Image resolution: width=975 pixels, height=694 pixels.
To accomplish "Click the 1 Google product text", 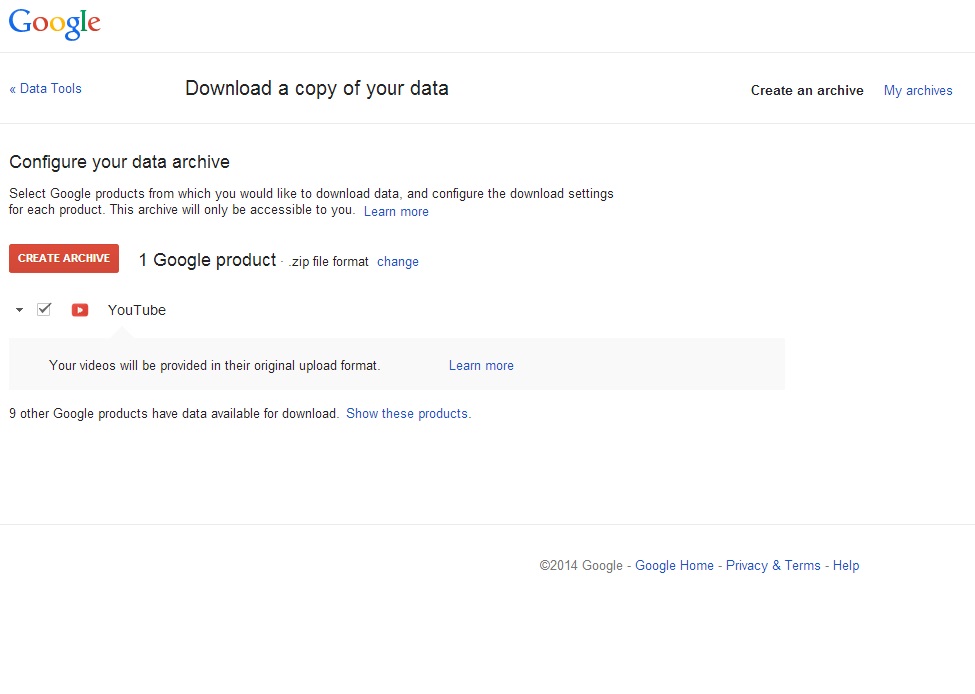I will coord(207,260).
